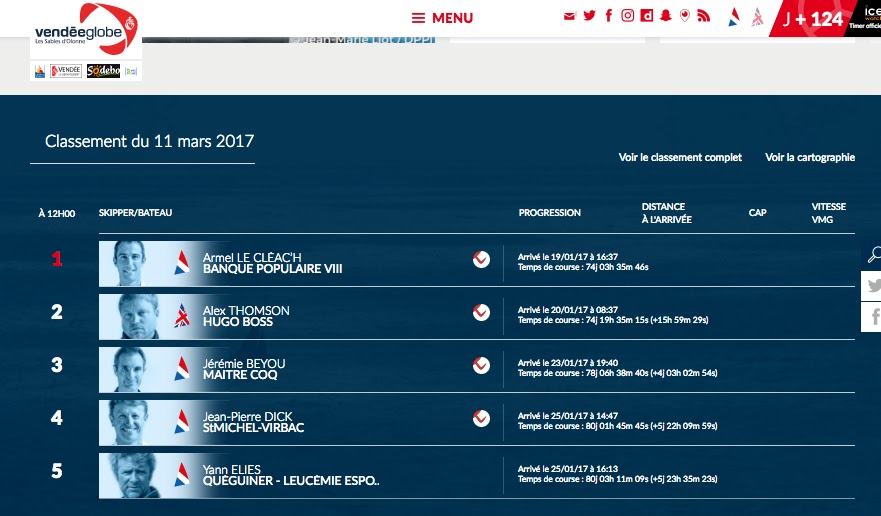Click the CAP column header
The image size is (881, 516).
pos(757,212)
